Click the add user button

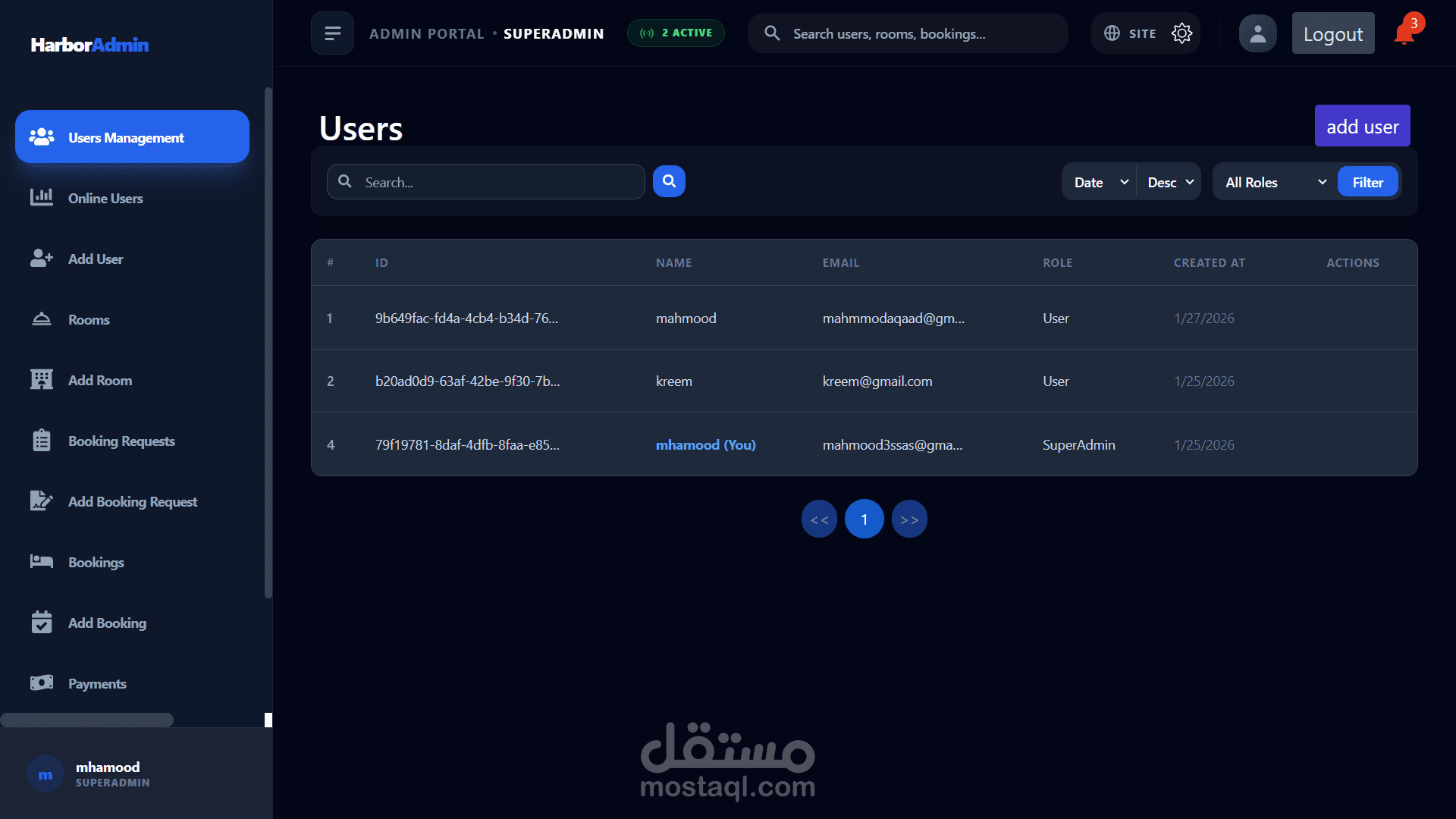point(1362,126)
